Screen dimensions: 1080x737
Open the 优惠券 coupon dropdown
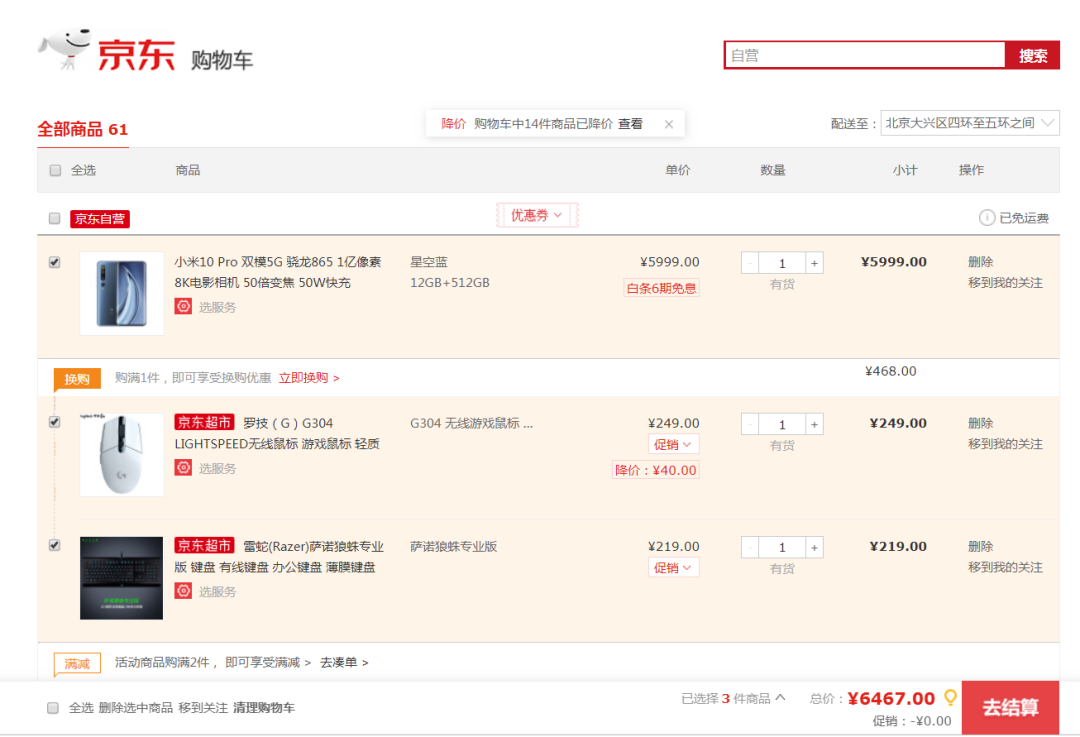537,216
